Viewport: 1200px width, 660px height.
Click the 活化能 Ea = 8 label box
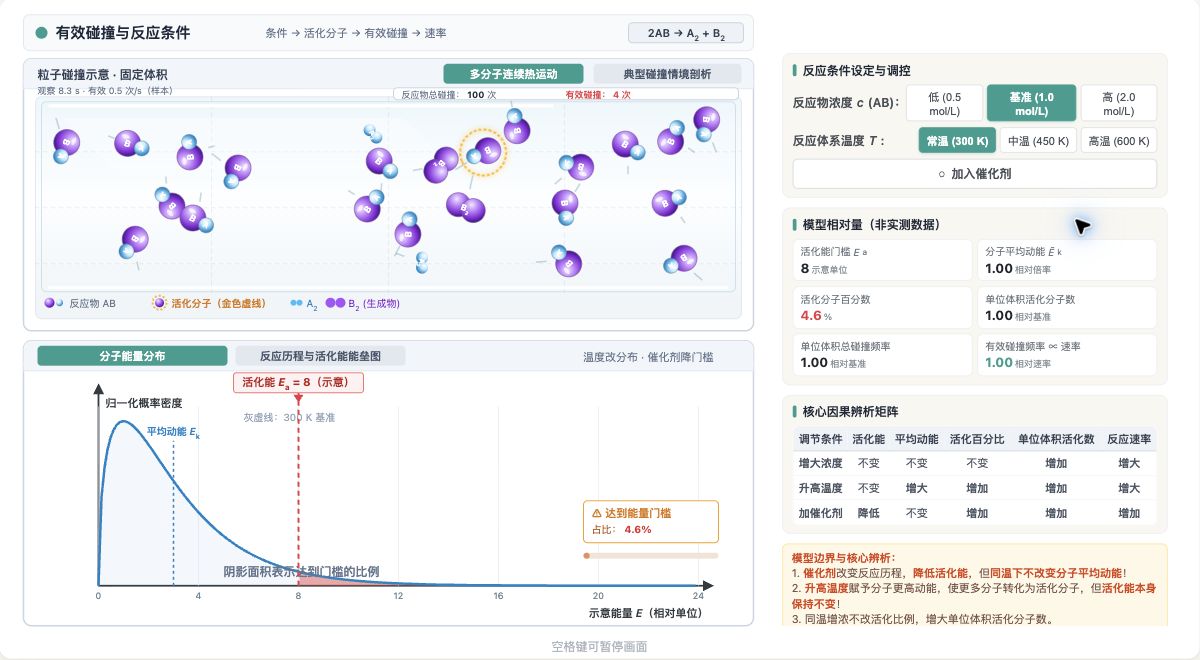click(x=298, y=382)
